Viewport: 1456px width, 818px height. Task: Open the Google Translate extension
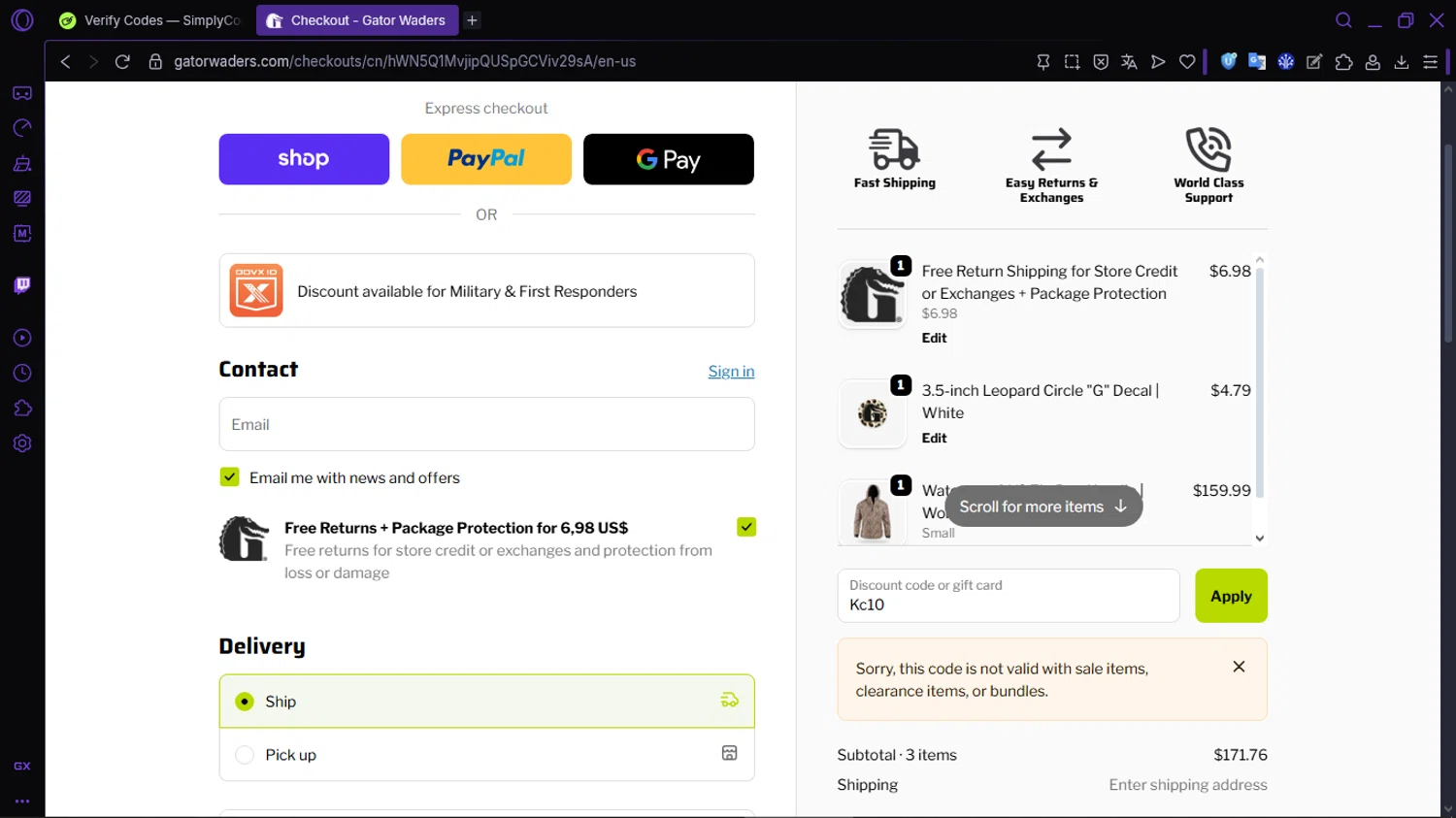(x=1257, y=61)
